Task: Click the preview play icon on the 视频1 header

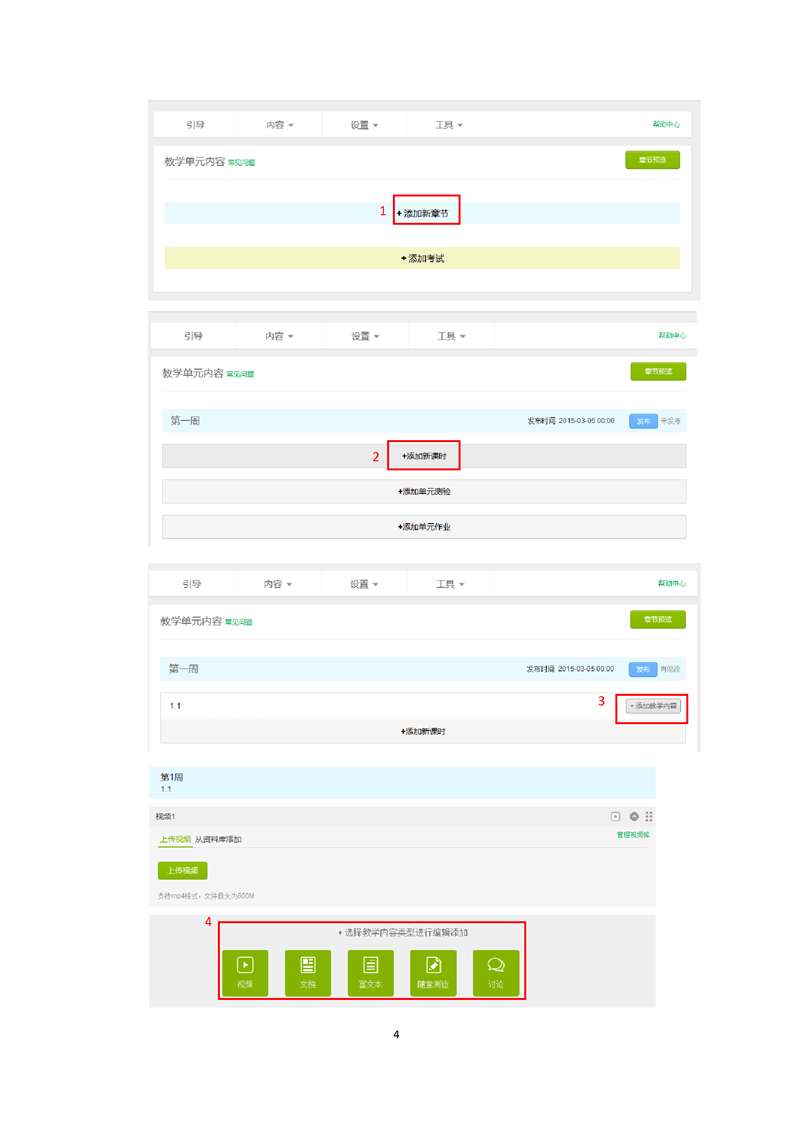Action: click(x=616, y=817)
